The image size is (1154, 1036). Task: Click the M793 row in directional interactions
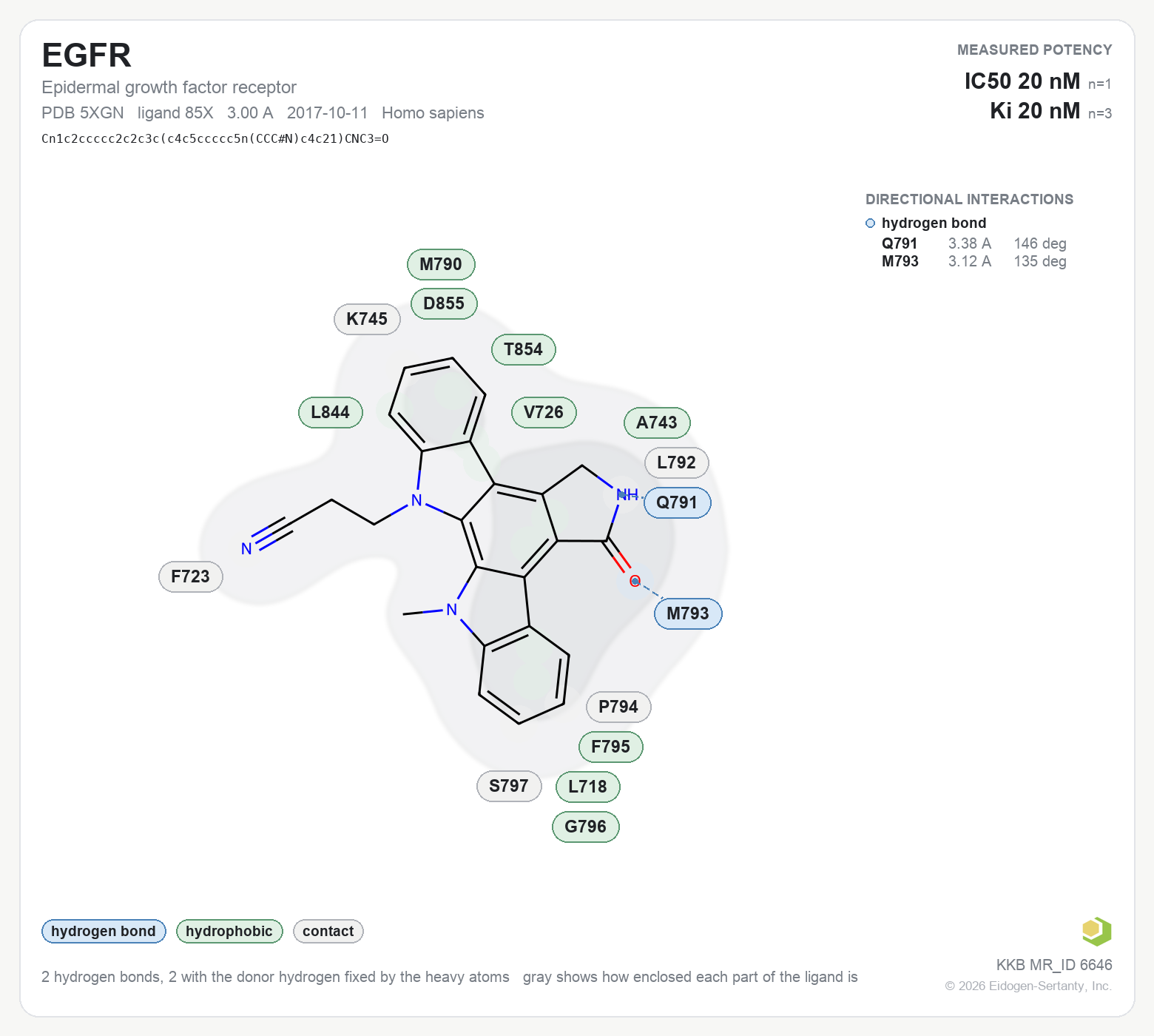pos(974,261)
